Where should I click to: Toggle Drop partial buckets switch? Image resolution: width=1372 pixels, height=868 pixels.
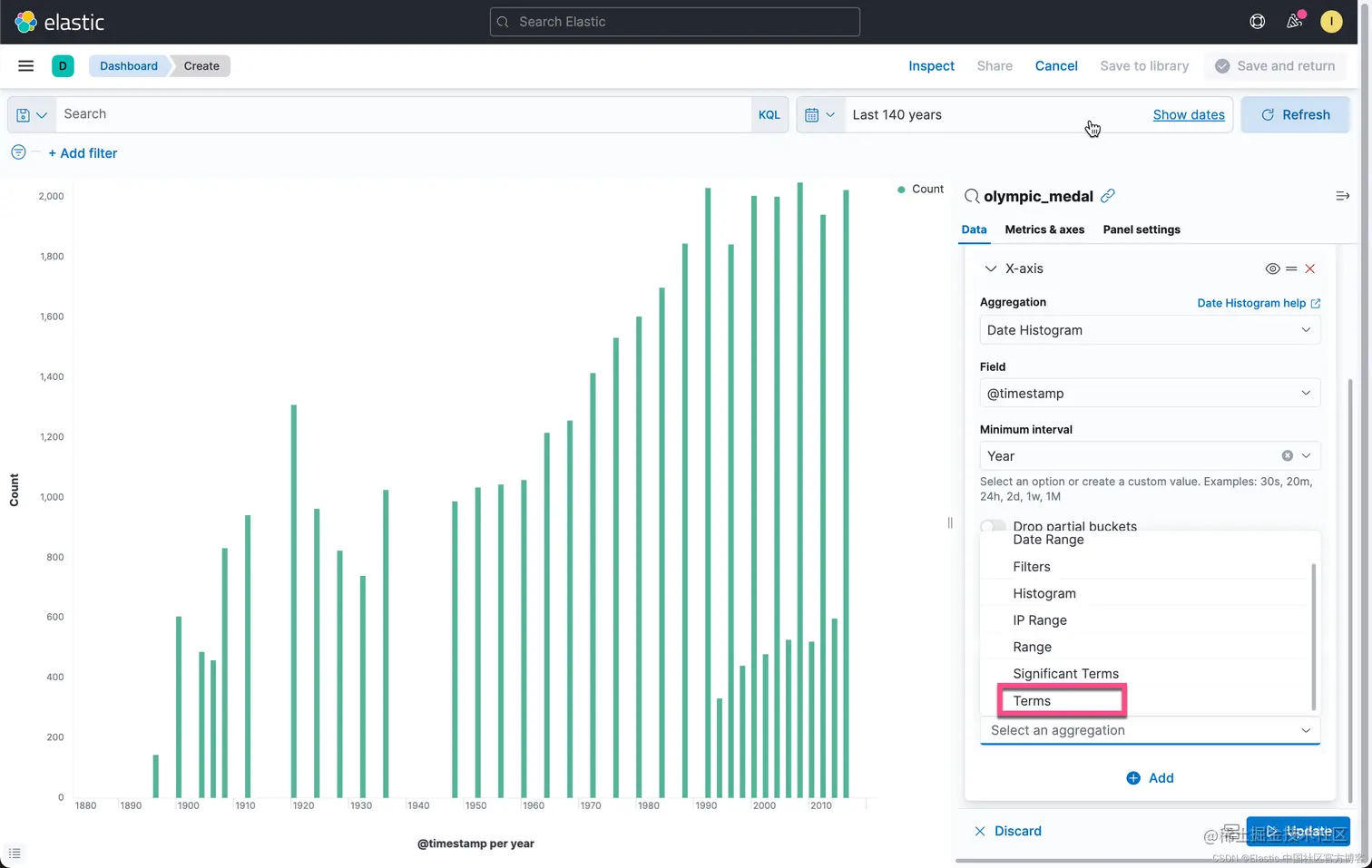[994, 525]
